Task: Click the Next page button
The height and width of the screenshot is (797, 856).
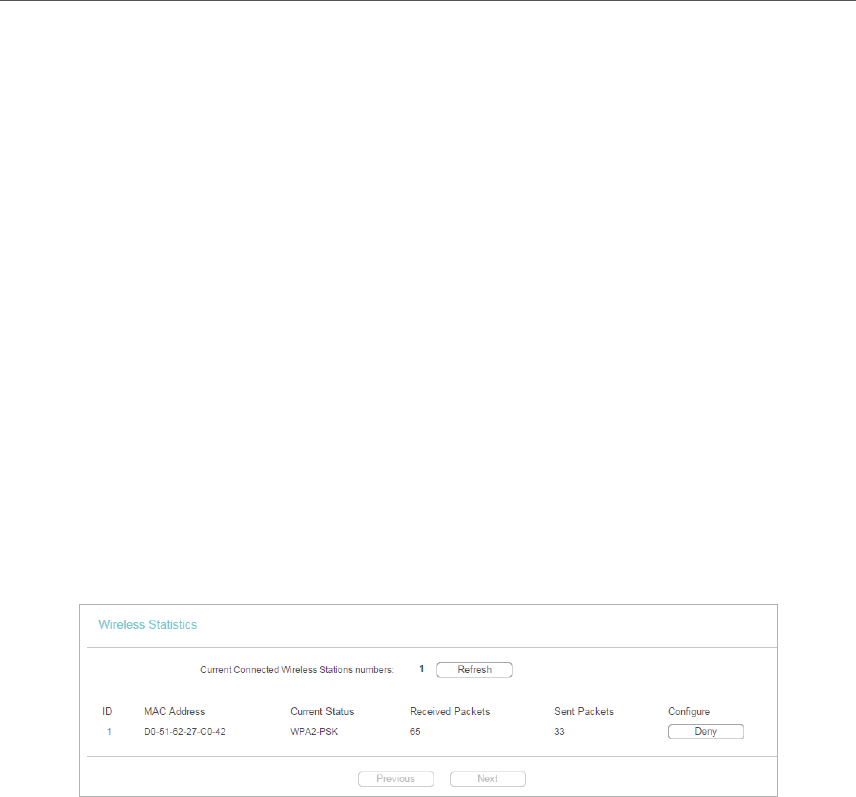Action: click(488, 779)
